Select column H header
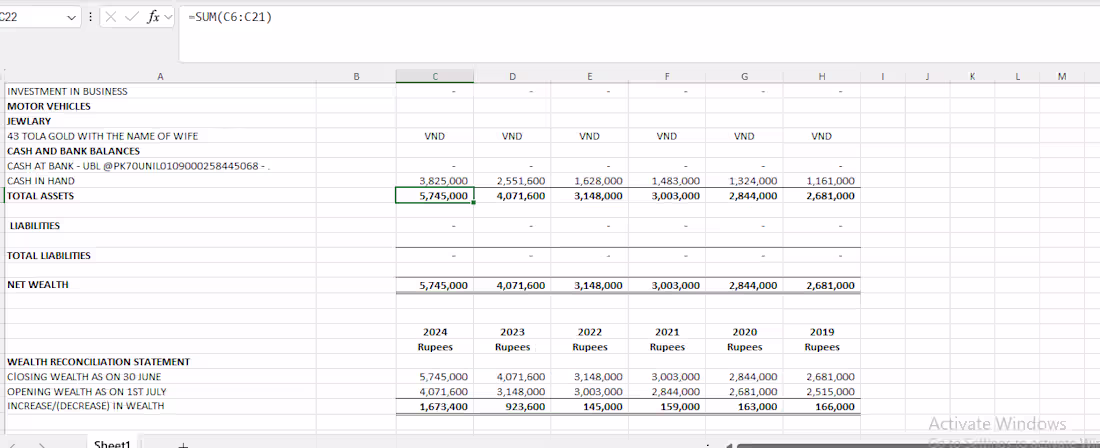This screenshot has height=448, width=1100. click(x=821, y=76)
